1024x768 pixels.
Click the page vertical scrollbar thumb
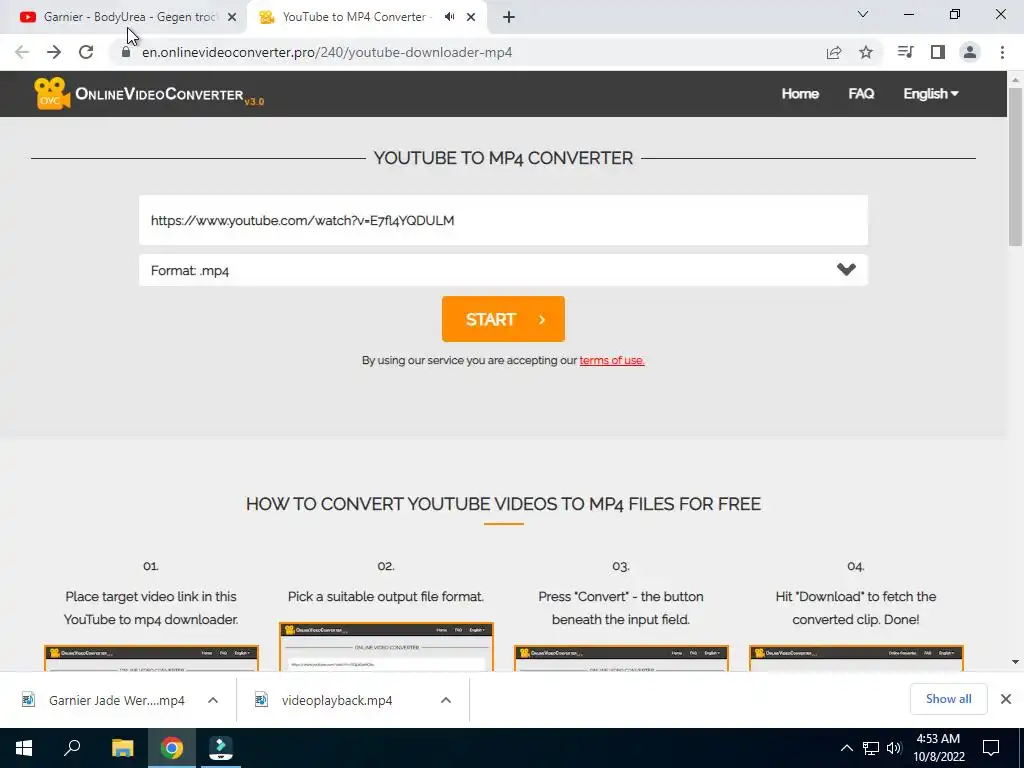pos(1015,167)
